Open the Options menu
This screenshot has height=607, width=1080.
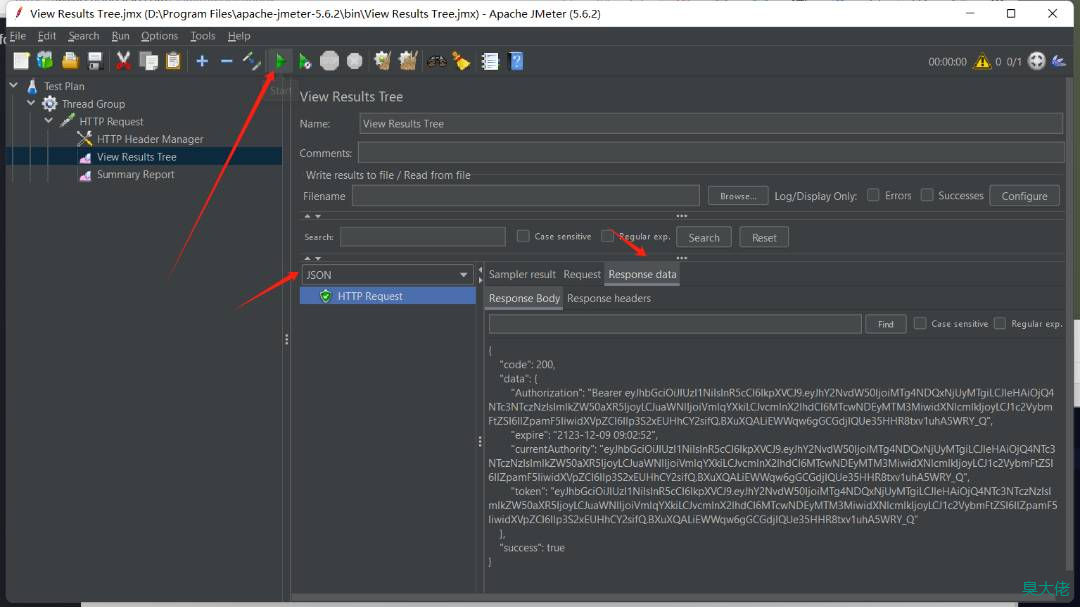tap(159, 36)
